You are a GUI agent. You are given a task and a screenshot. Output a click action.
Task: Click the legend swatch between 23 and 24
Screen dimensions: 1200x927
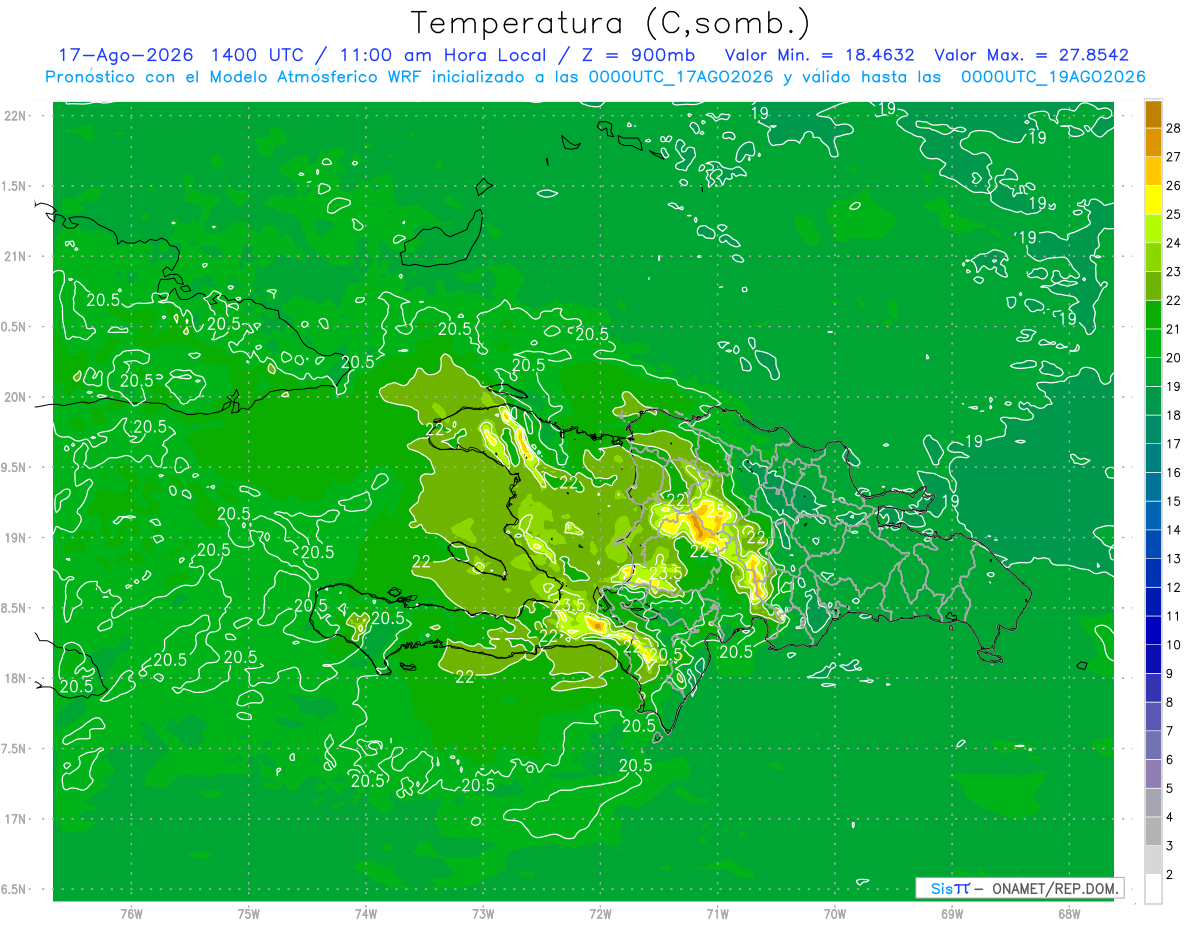click(1153, 258)
